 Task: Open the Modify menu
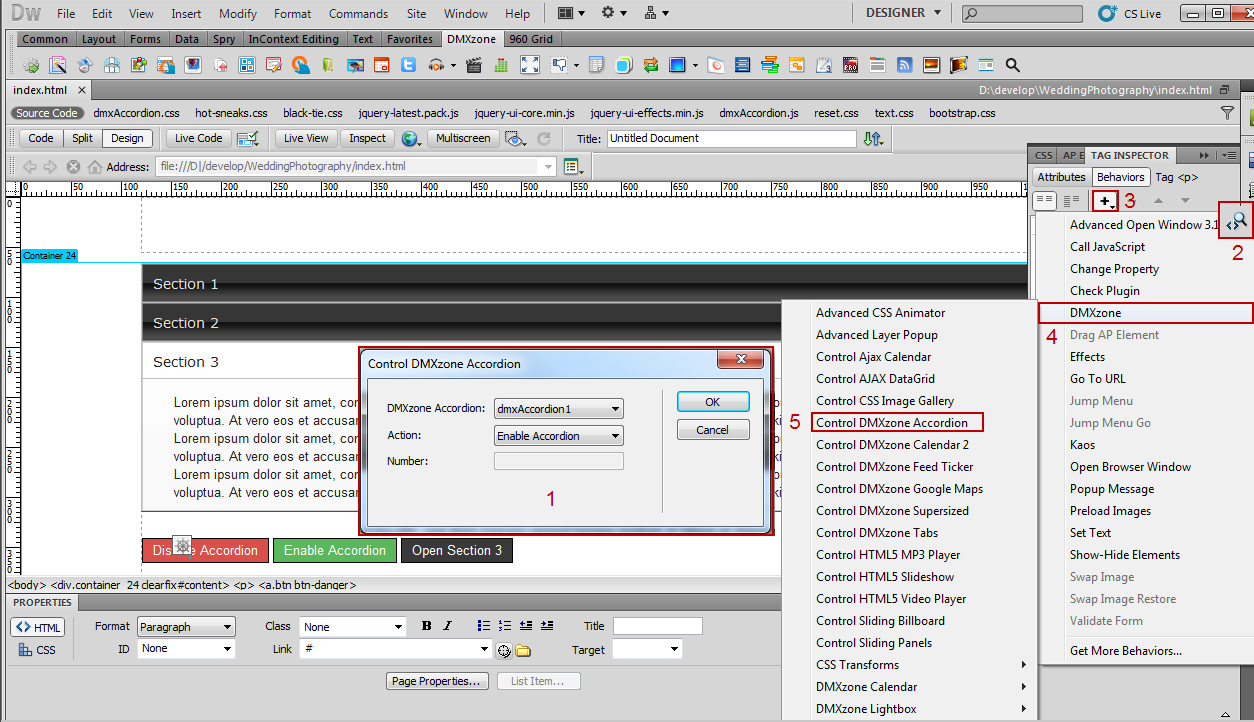(x=238, y=14)
